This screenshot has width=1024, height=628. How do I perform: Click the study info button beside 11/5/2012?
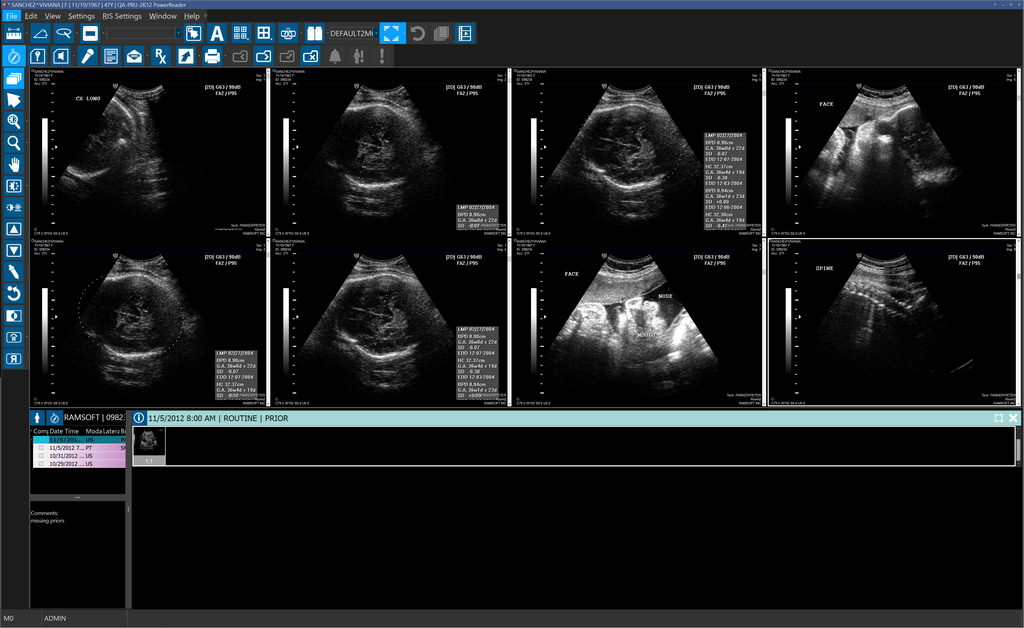[x=139, y=418]
